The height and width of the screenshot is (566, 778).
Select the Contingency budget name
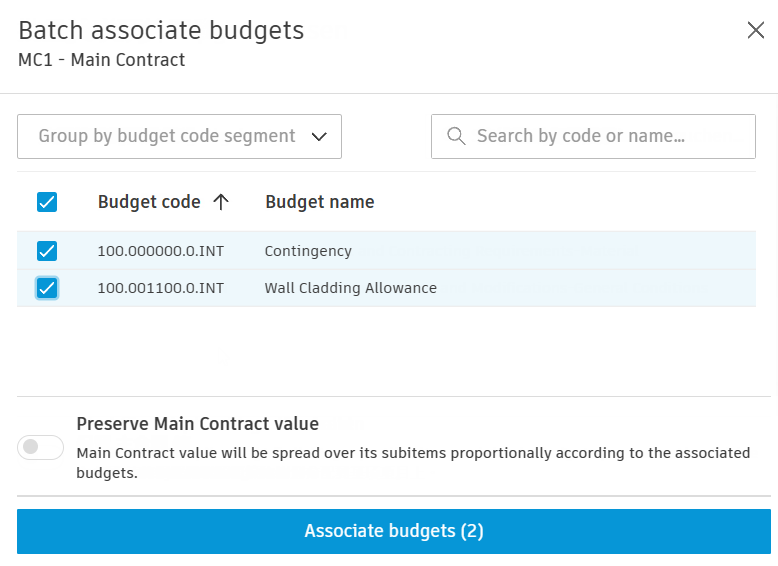pos(308,251)
